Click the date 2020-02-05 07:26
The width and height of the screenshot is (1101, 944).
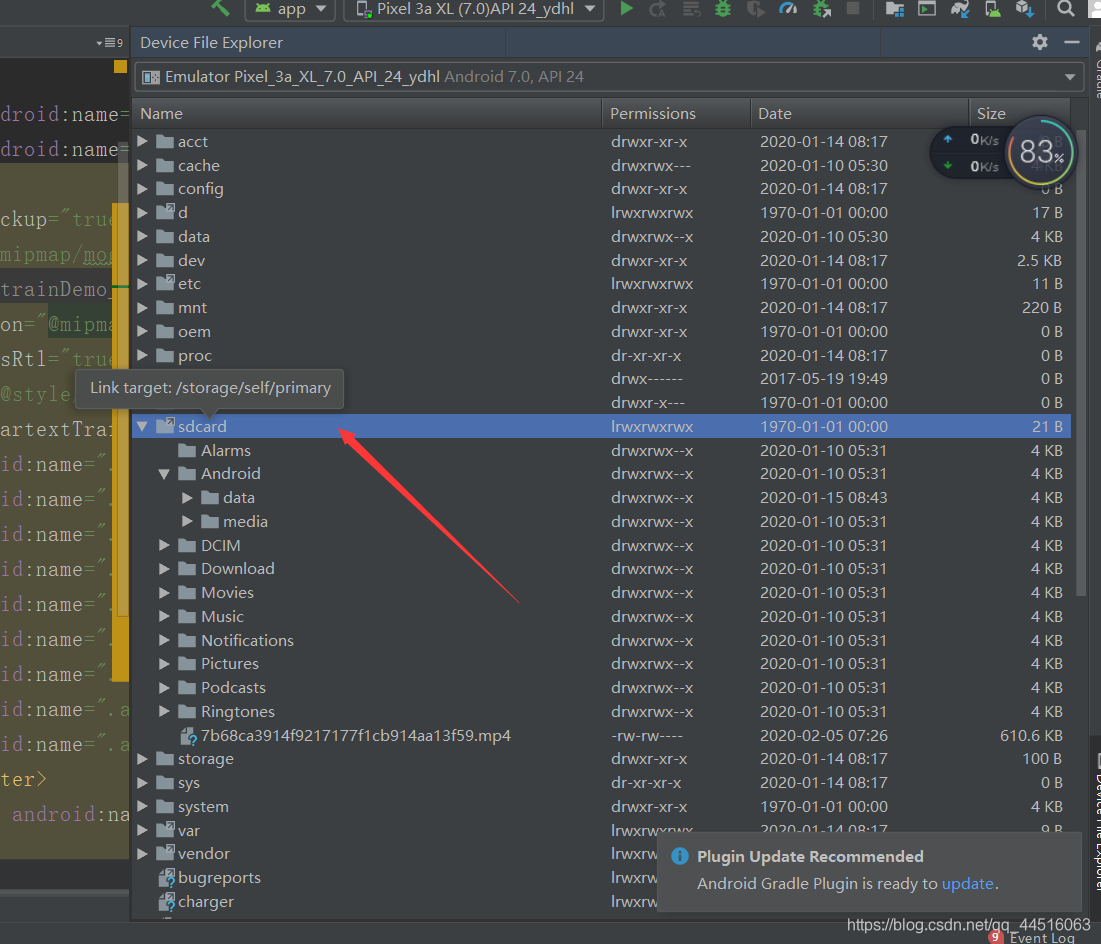(824, 735)
